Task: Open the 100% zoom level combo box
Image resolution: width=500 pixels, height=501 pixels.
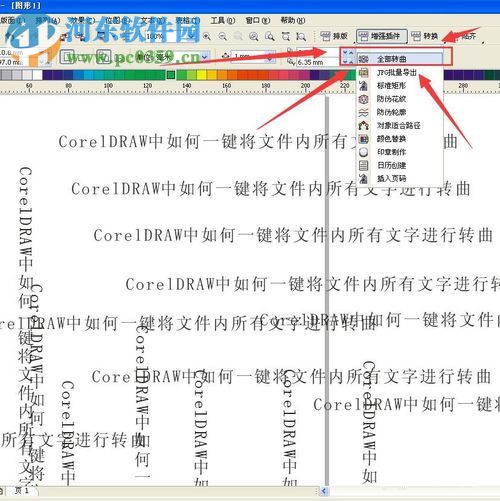Action: [x=170, y=36]
